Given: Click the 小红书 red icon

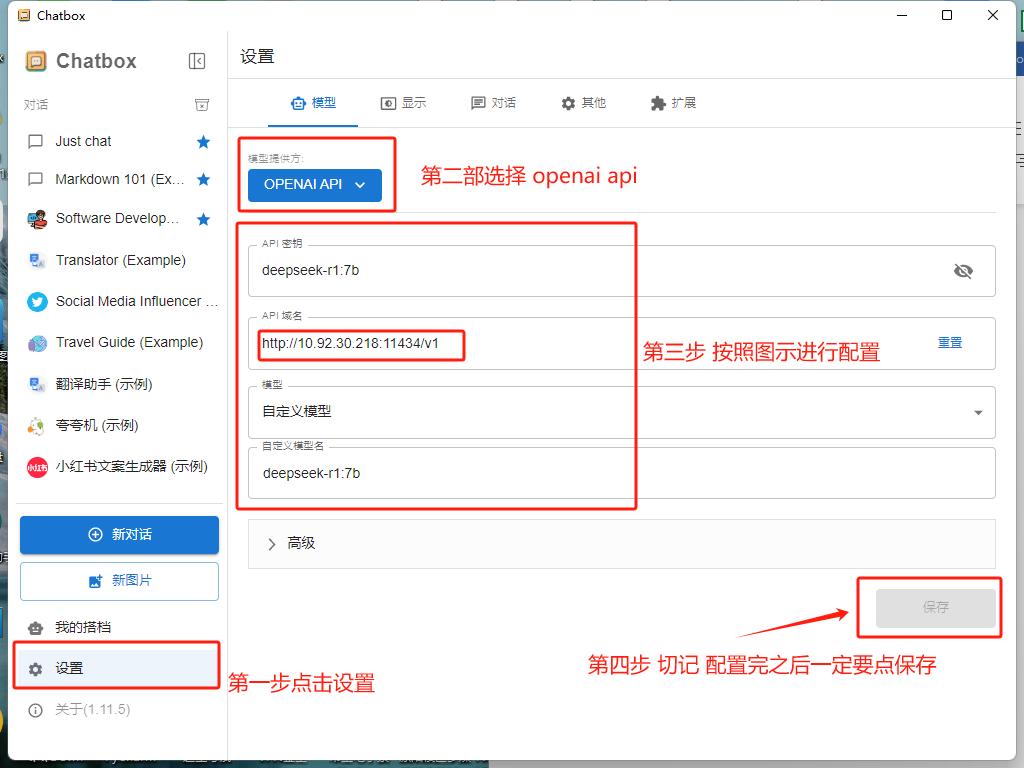Looking at the screenshot, I should 37,467.
